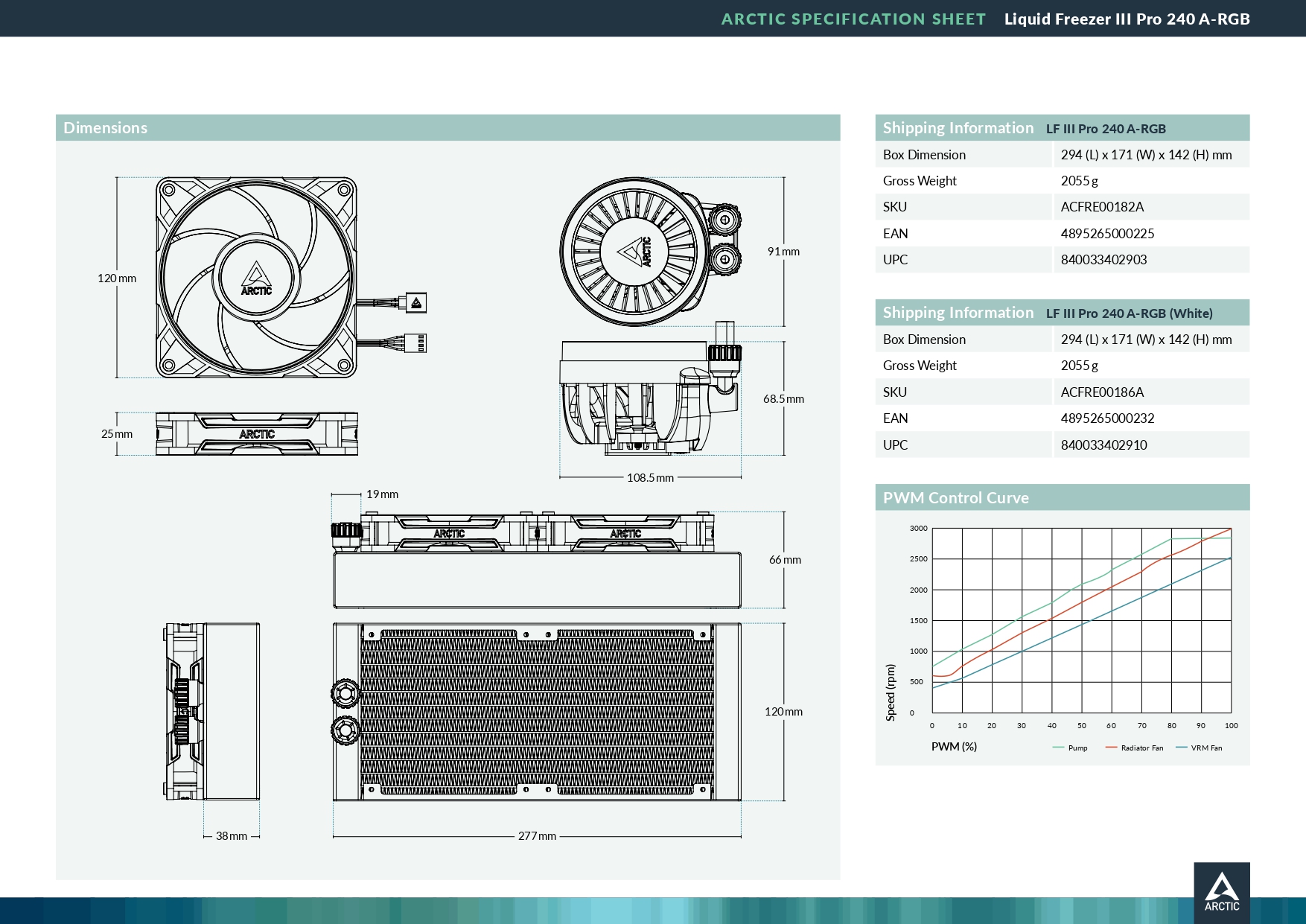Click the ARCTIC logo on fan hub
Viewport: 1306px width, 924px height.
coord(256,278)
